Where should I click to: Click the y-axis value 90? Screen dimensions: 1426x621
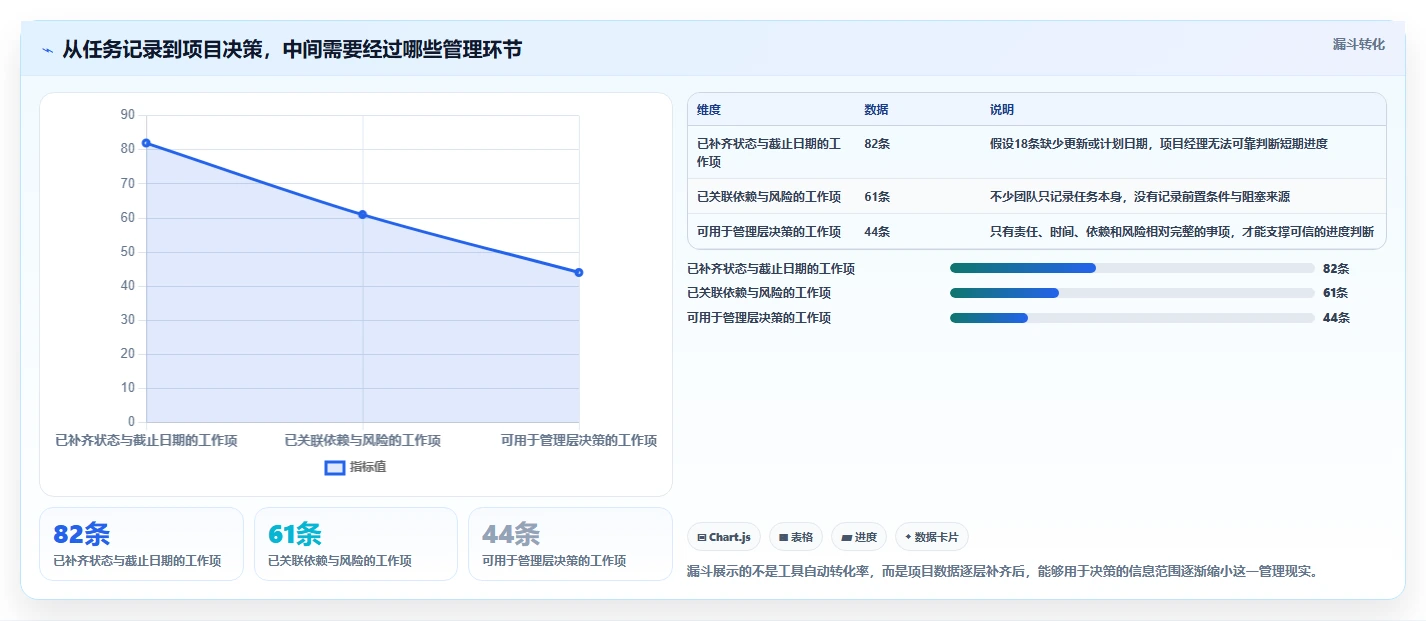click(x=127, y=115)
